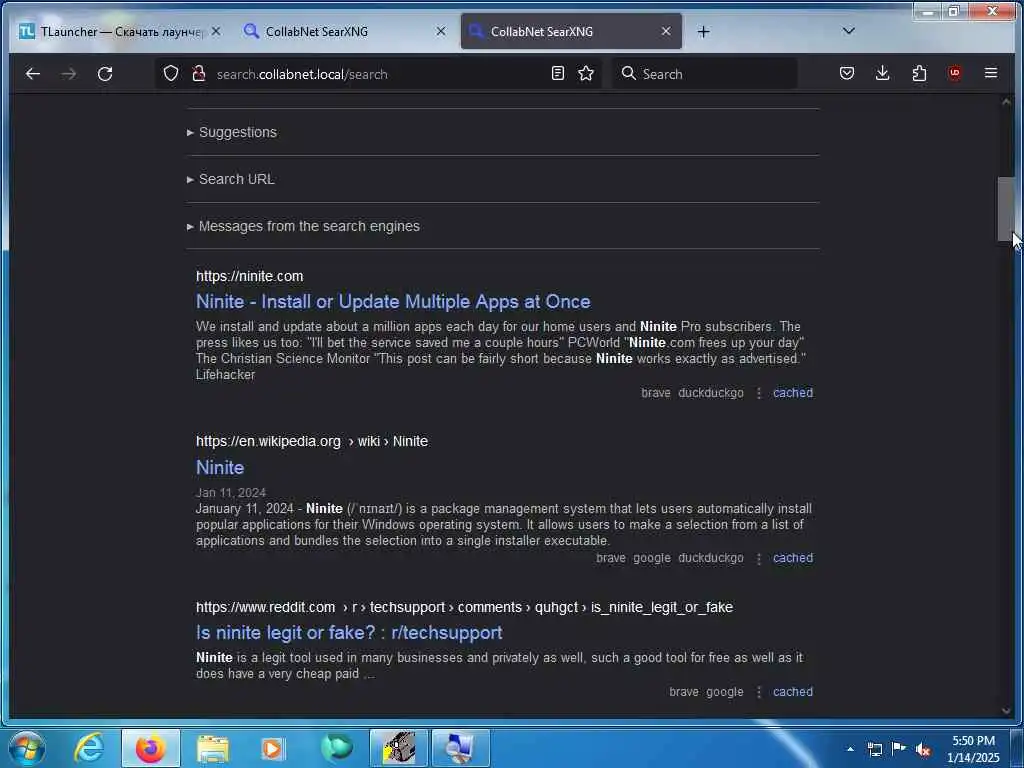The height and width of the screenshot is (768, 1024).
Task: Open the Downloads panel
Action: 882,73
